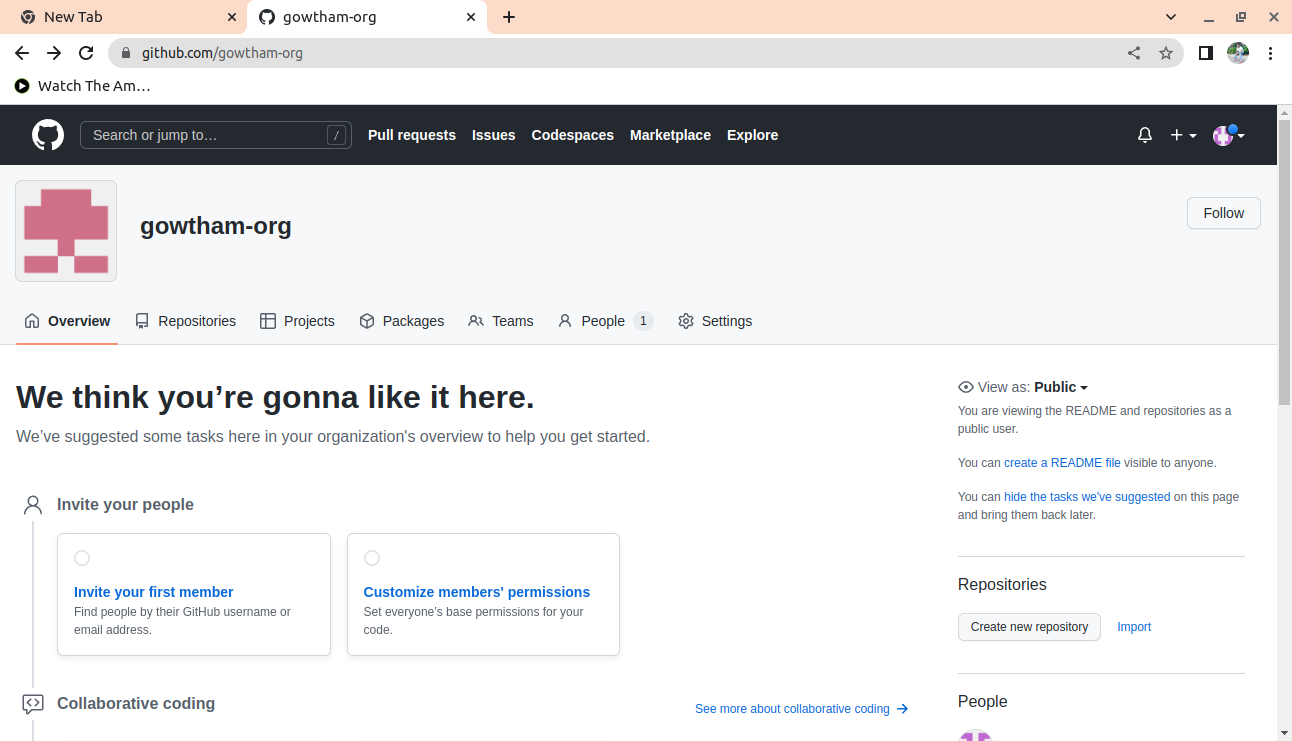Switch to the Repositories tab
1292x741 pixels.
(x=186, y=321)
